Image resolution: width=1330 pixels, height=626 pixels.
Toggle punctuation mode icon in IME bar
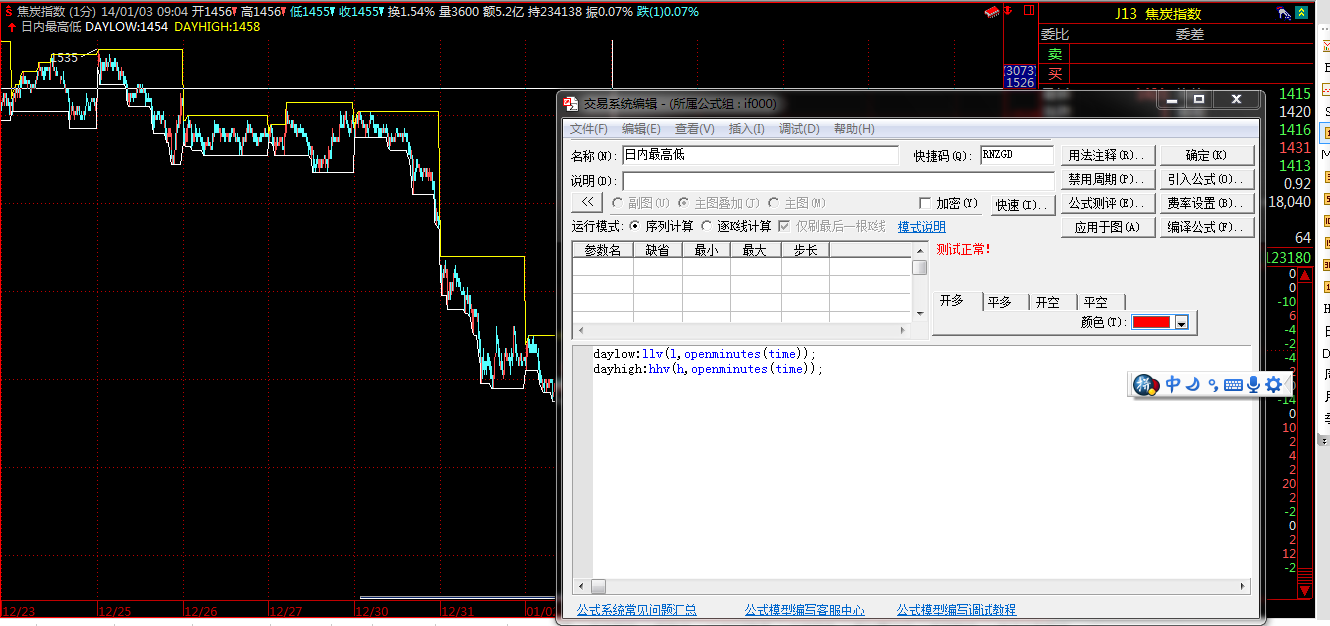pos(1213,385)
